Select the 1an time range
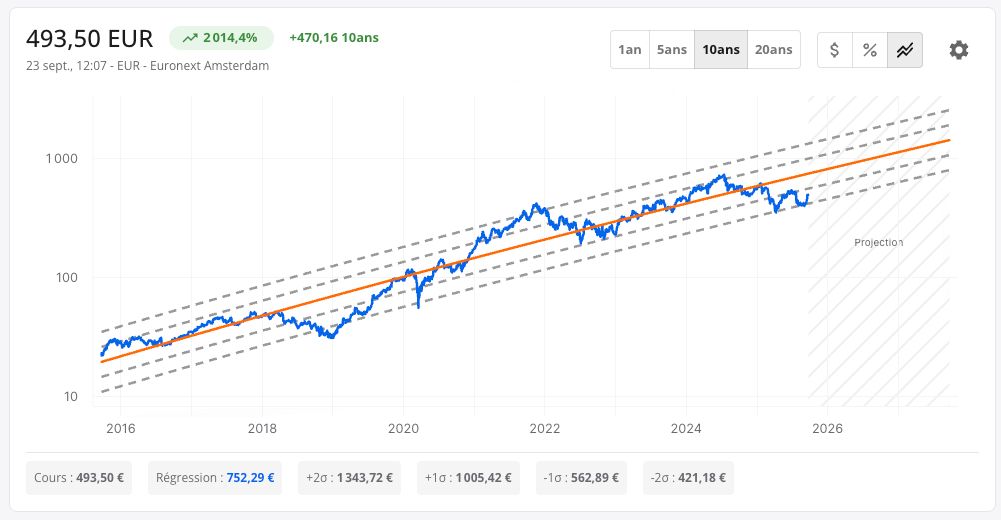The image size is (1001, 520). [x=629, y=50]
